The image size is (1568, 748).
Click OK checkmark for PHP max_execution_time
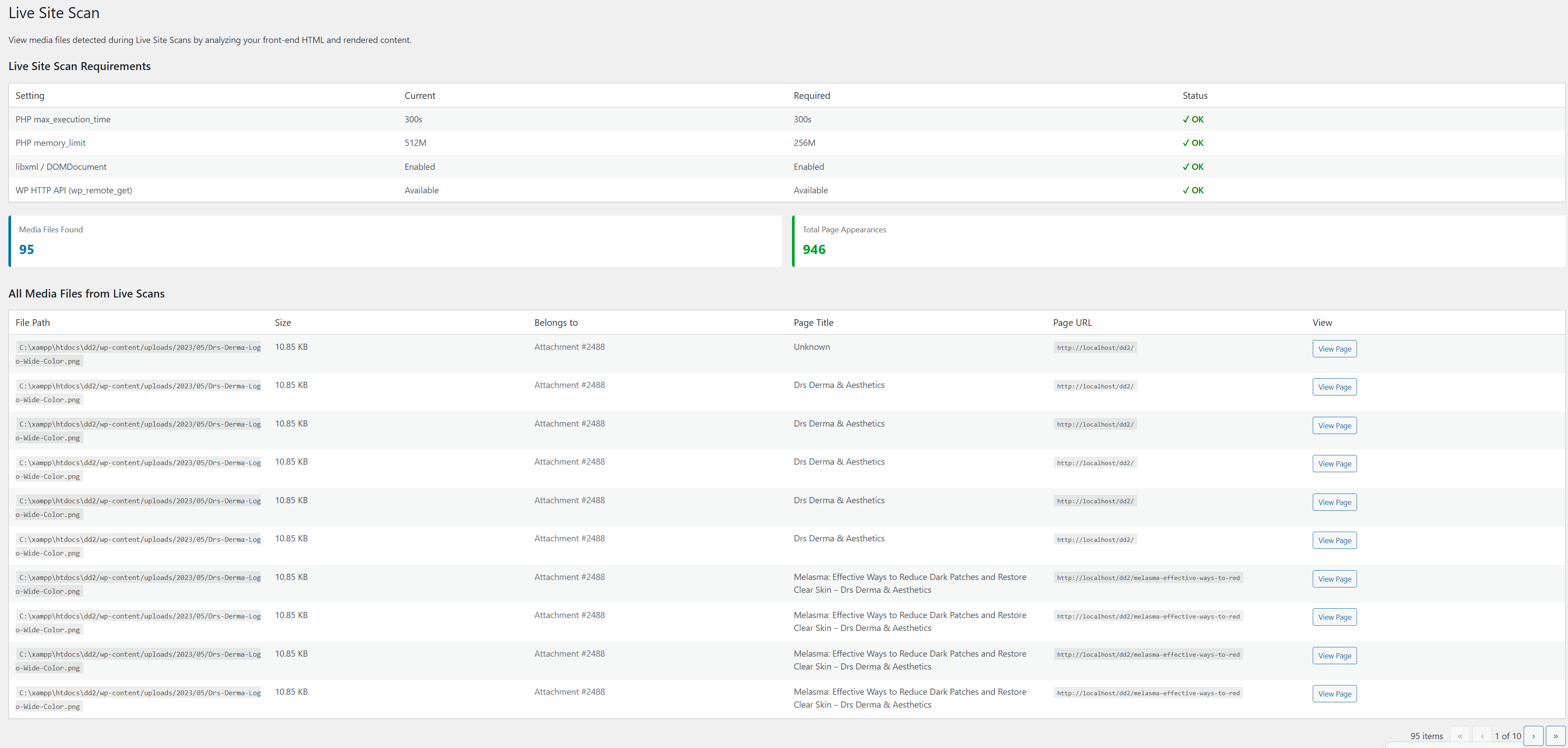pos(1193,119)
